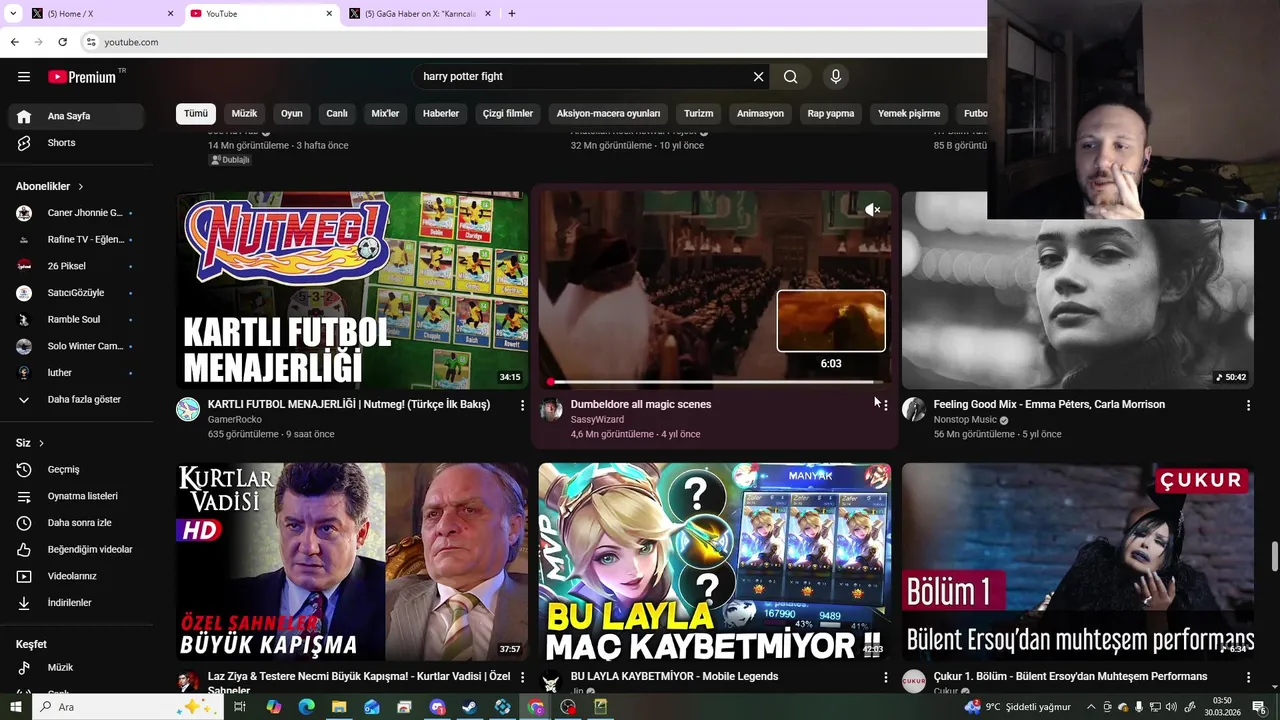
Task: Open Oynatma listeleri in sidebar
Action: click(x=77, y=496)
